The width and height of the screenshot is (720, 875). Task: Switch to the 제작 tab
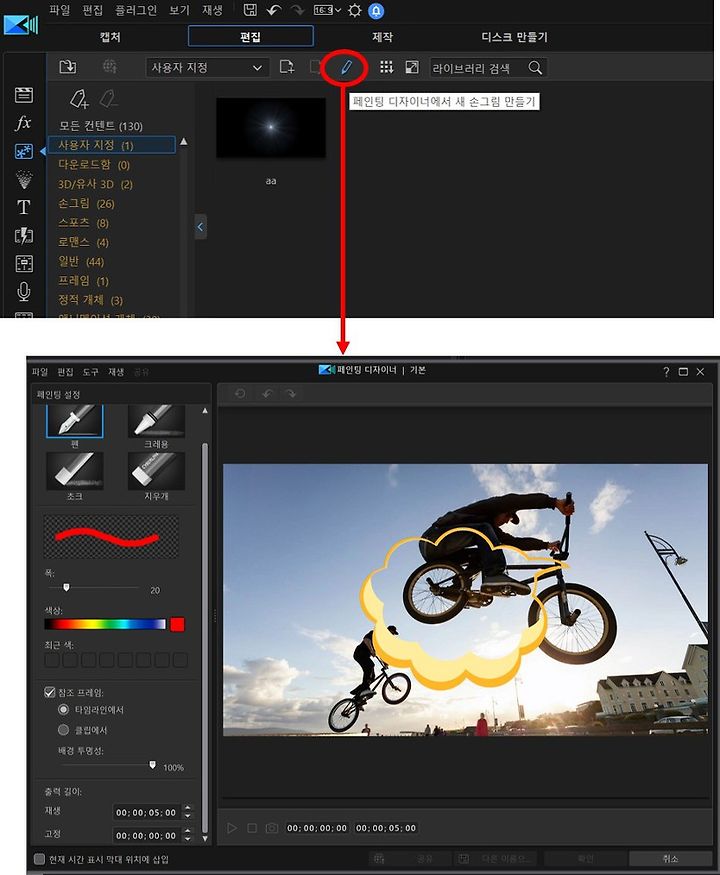(x=383, y=37)
